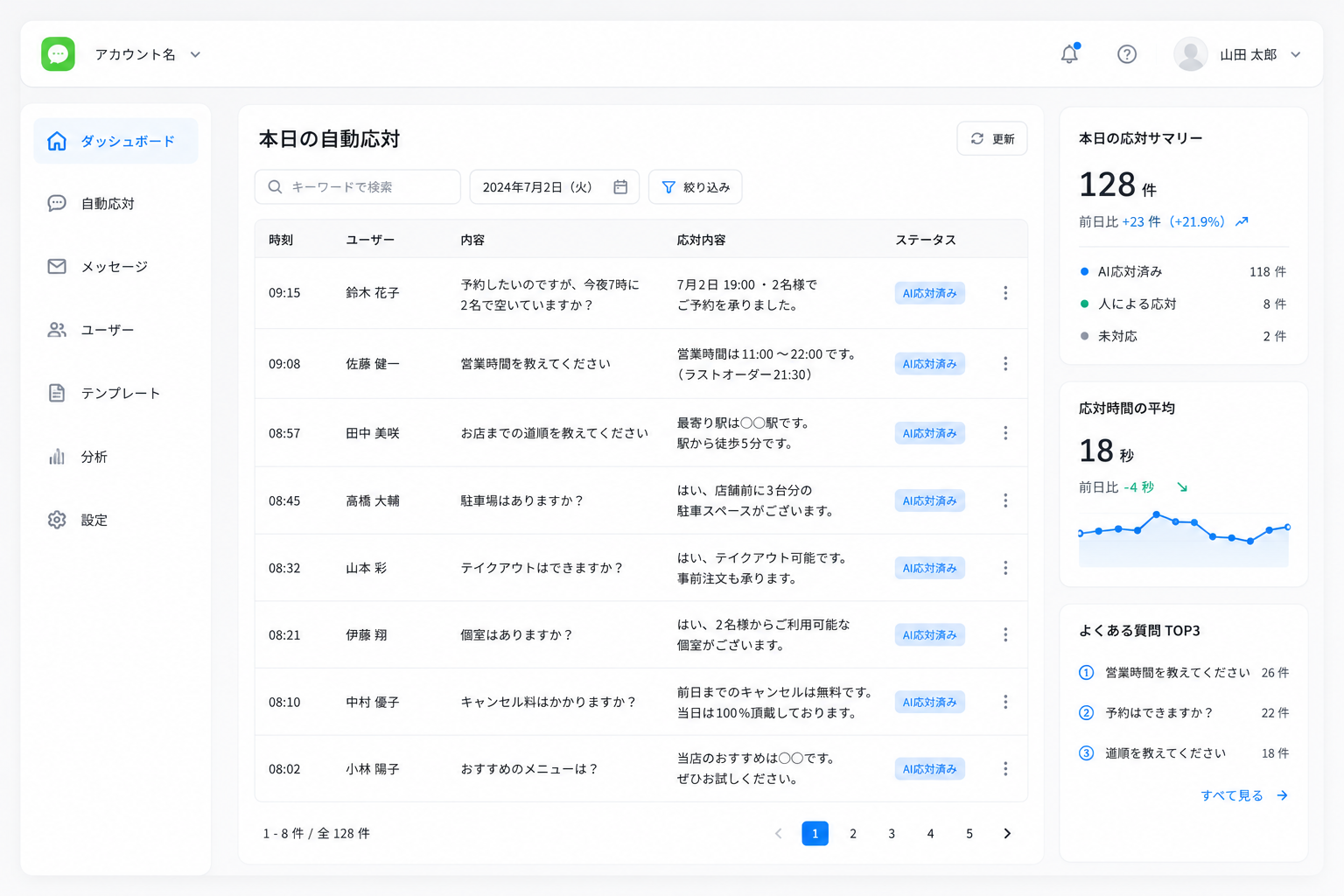Viewport: 1344px width, 896px height.
Task: Expand the 山田 太郎 user menu chevron
Action: pos(1295,54)
